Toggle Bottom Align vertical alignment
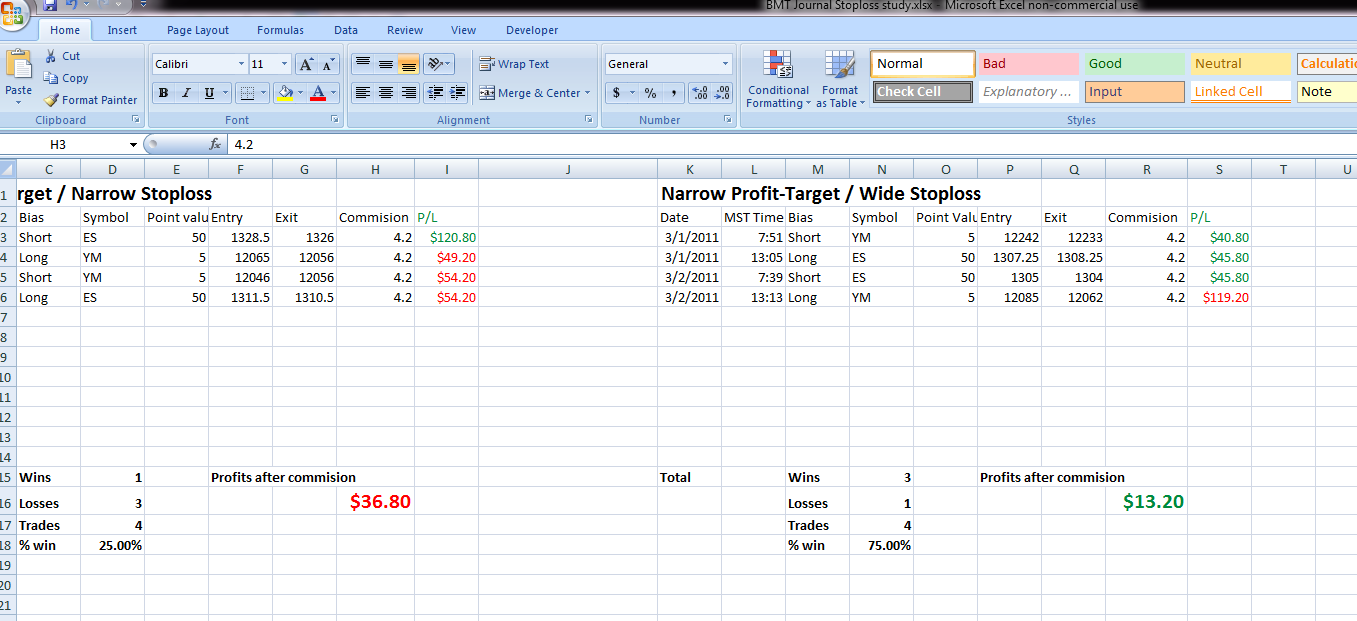Image resolution: width=1357 pixels, height=621 pixels. 408,64
